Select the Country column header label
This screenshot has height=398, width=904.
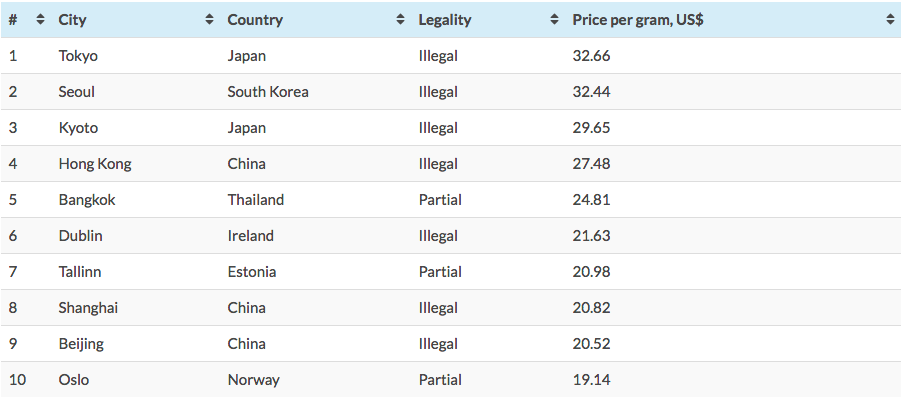tap(255, 20)
